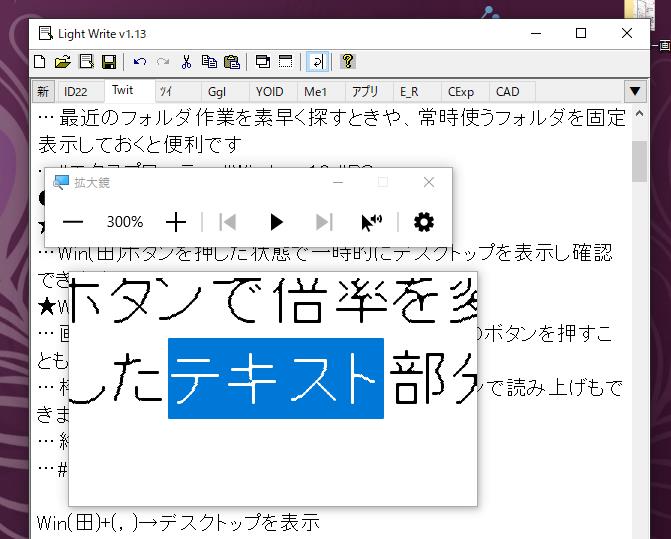Save with the floppy disk icon
The width and height of the screenshot is (671, 539).
coord(109,62)
